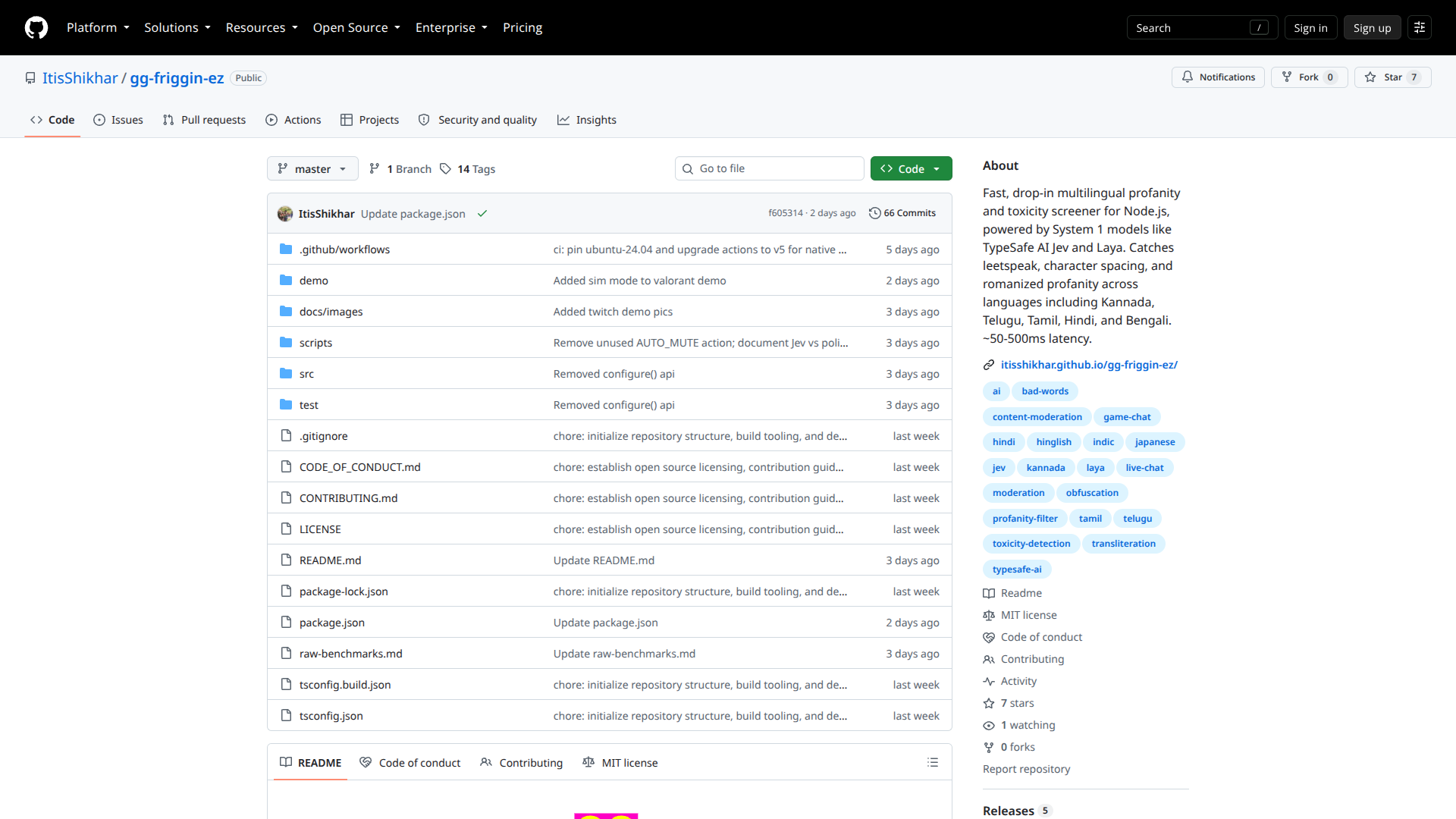Image resolution: width=1456 pixels, height=819 pixels.
Task: Click the Fork repository icon
Action: [x=1287, y=77]
